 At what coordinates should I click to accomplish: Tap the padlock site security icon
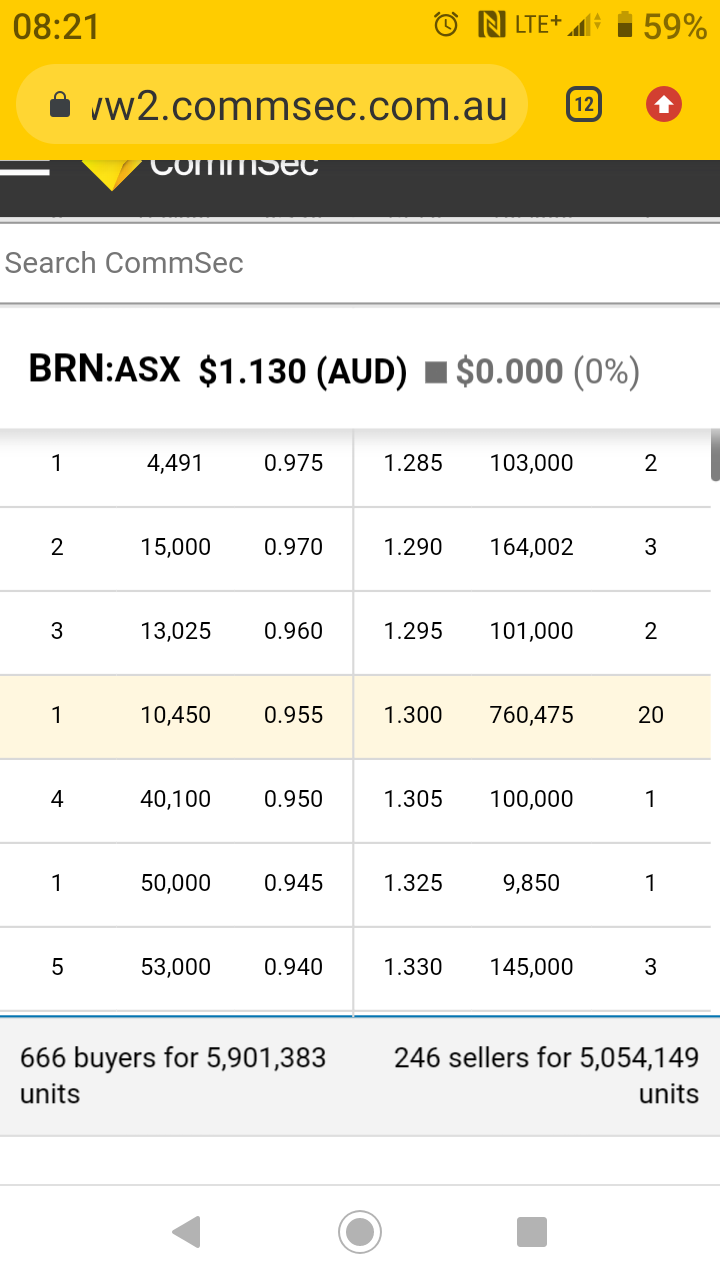point(60,105)
